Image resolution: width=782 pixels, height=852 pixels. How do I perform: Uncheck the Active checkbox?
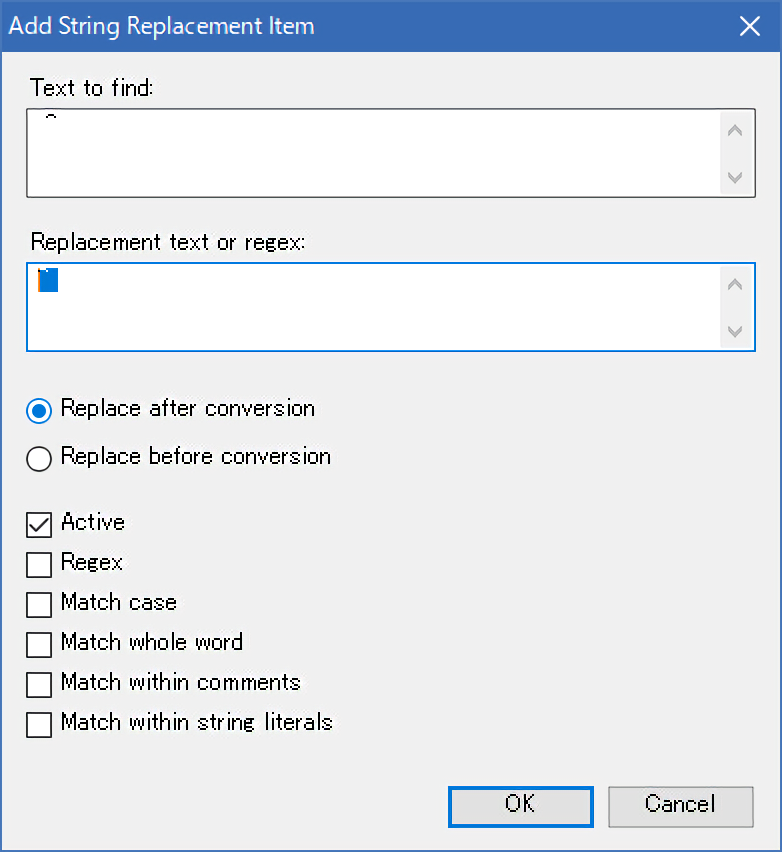pyautogui.click(x=40, y=524)
